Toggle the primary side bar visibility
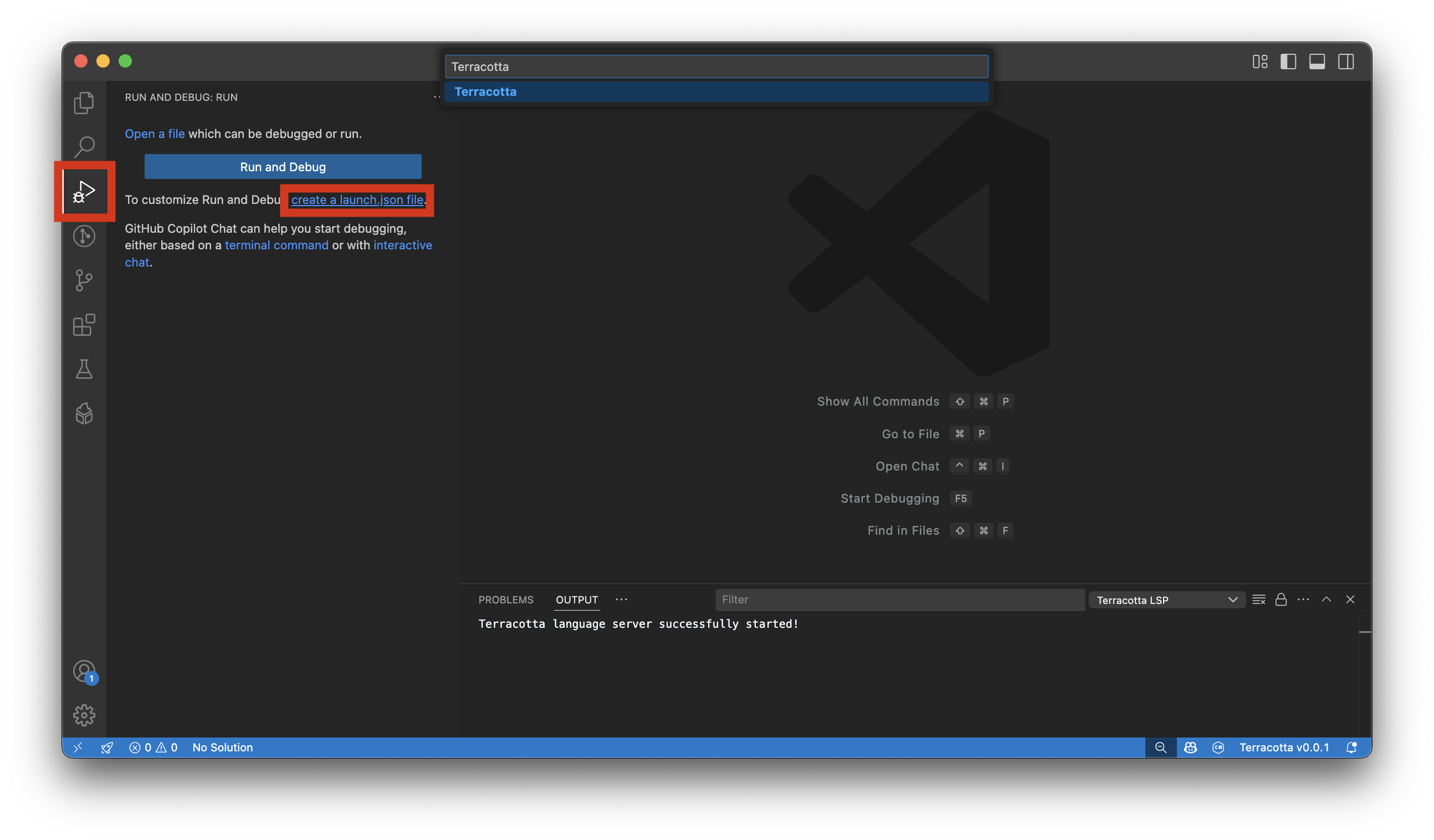 [1288, 62]
